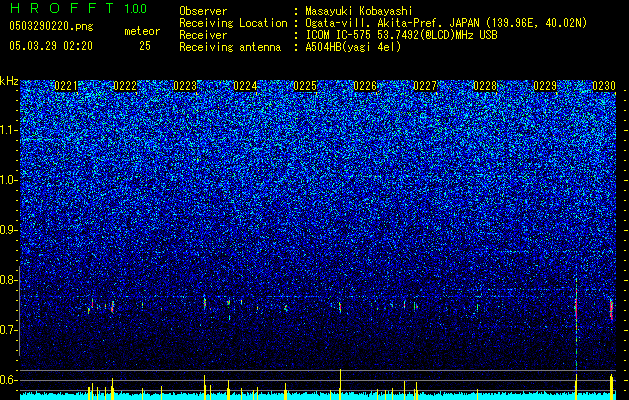Click the 0221 time marker
The width and height of the screenshot is (629, 400).
66,86
